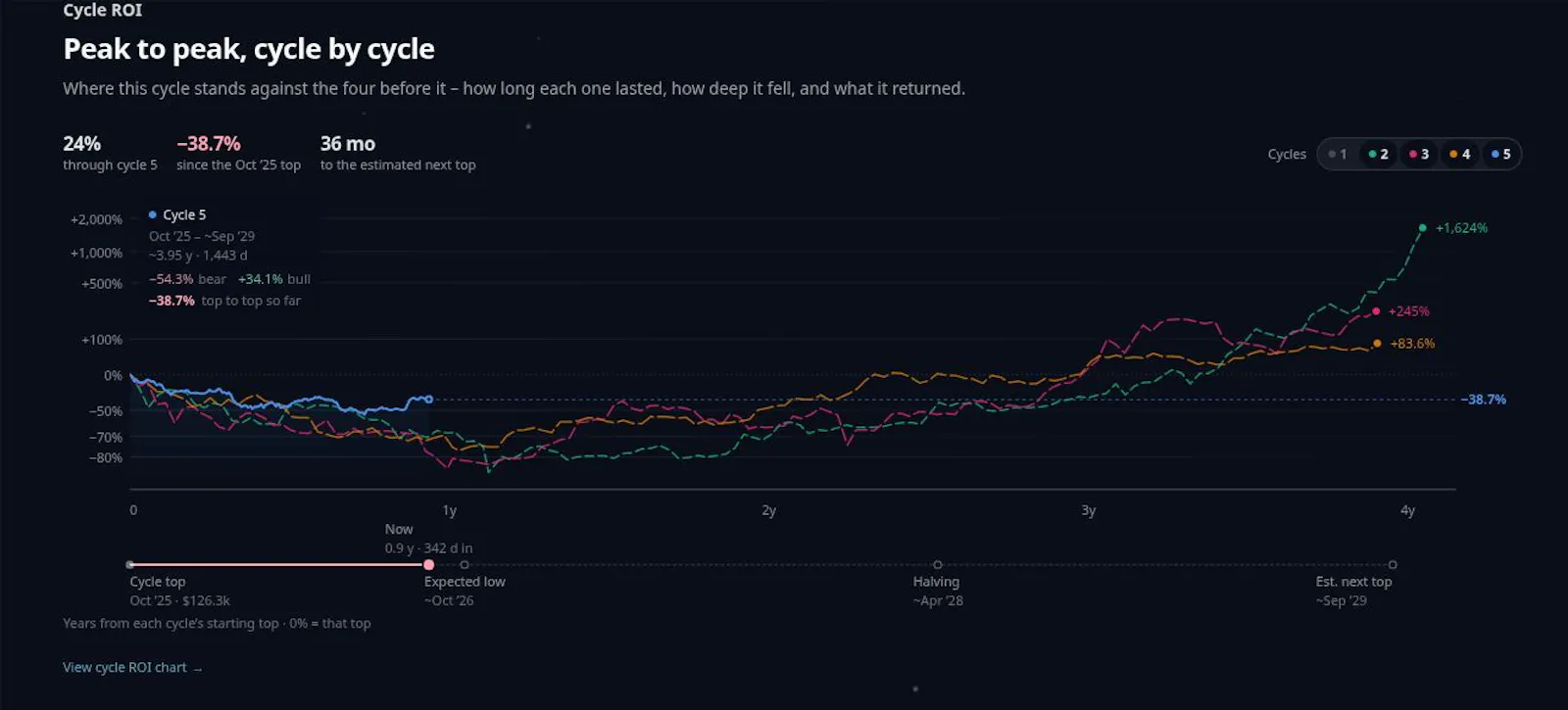Click the 1y x-axis label
Image resolution: width=1568 pixels, height=710 pixels.
[450, 510]
